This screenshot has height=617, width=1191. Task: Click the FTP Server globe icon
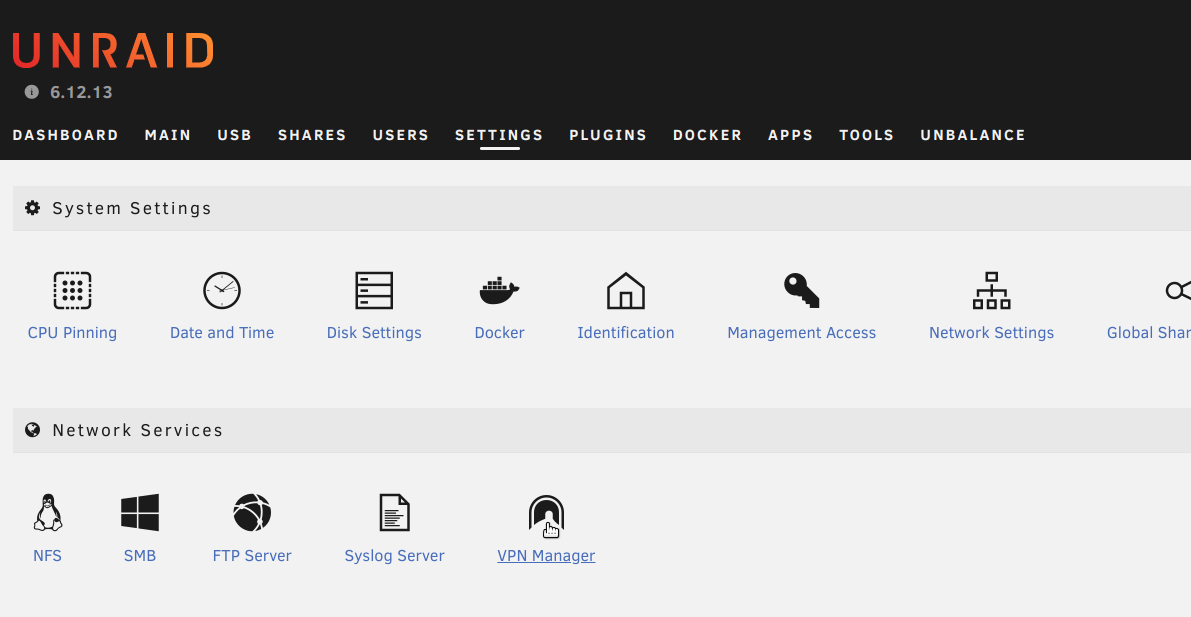coord(252,513)
